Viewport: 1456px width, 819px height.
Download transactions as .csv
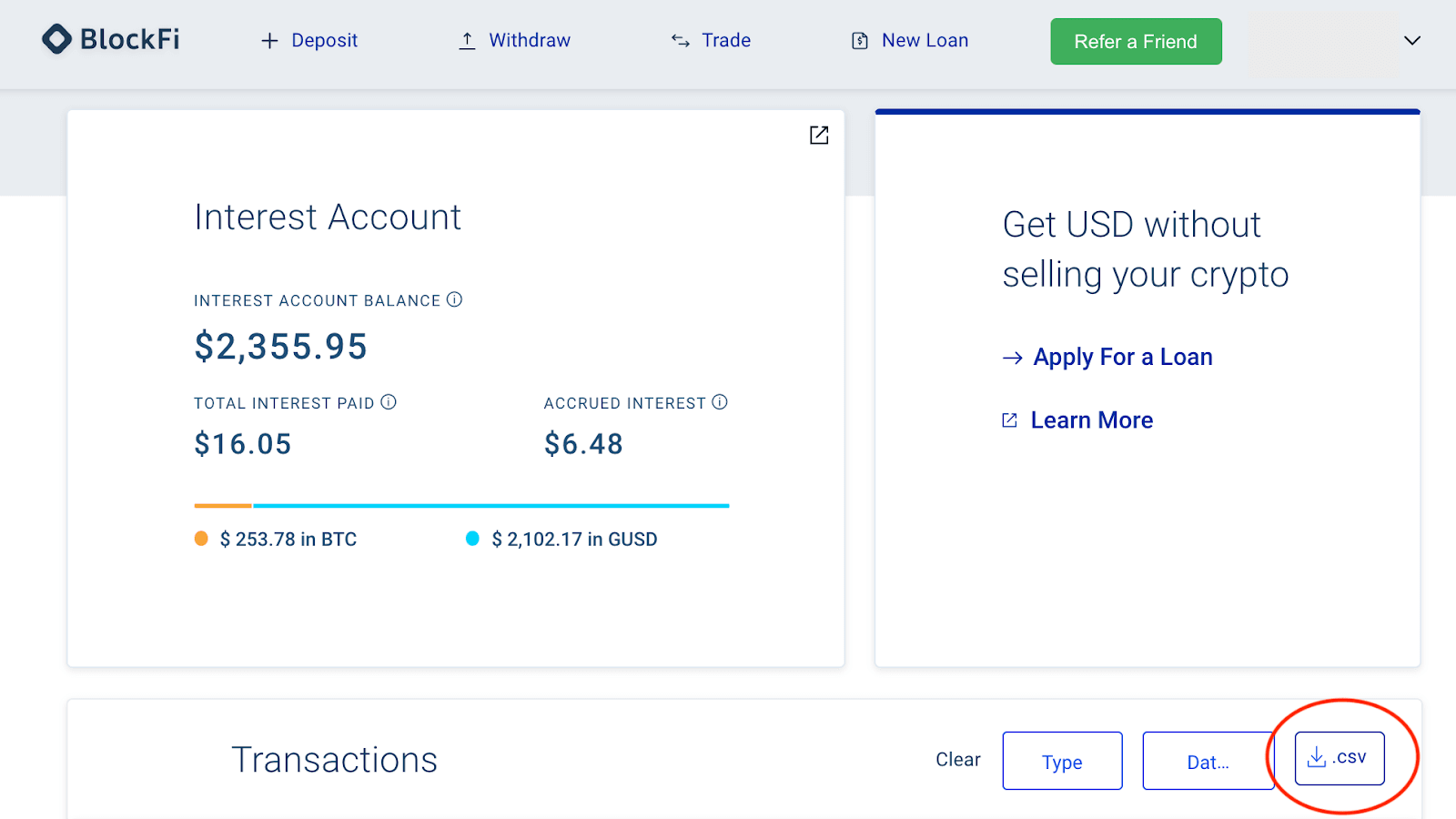(x=1340, y=758)
